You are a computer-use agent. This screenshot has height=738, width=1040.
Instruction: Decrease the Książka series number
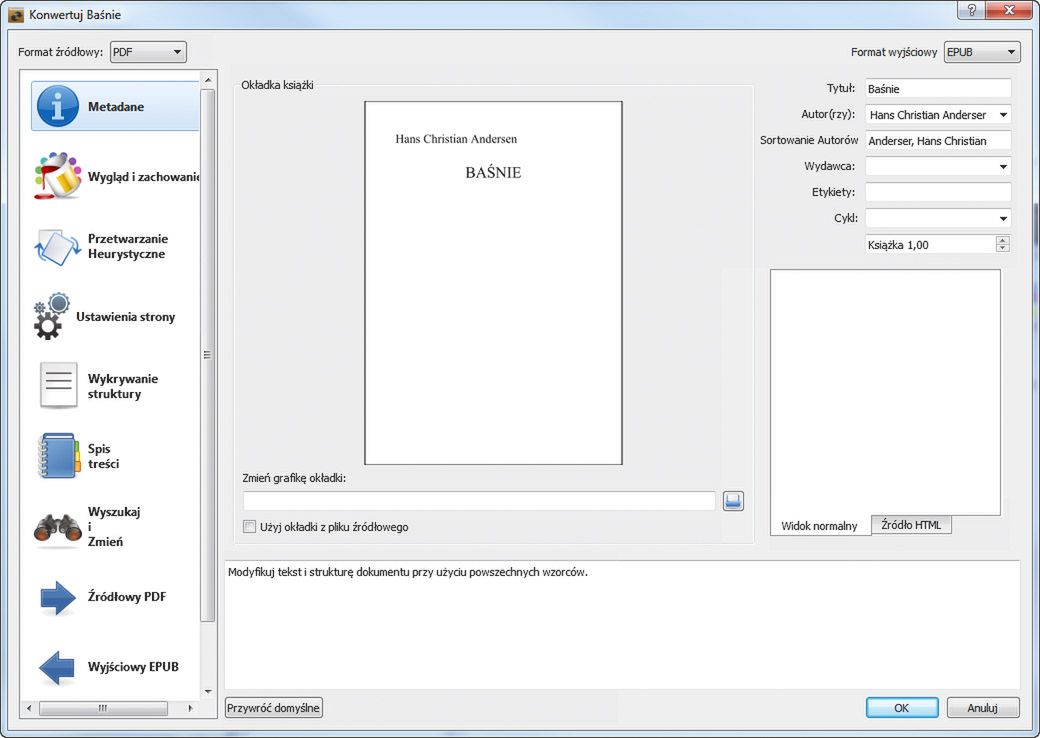tap(1003, 249)
